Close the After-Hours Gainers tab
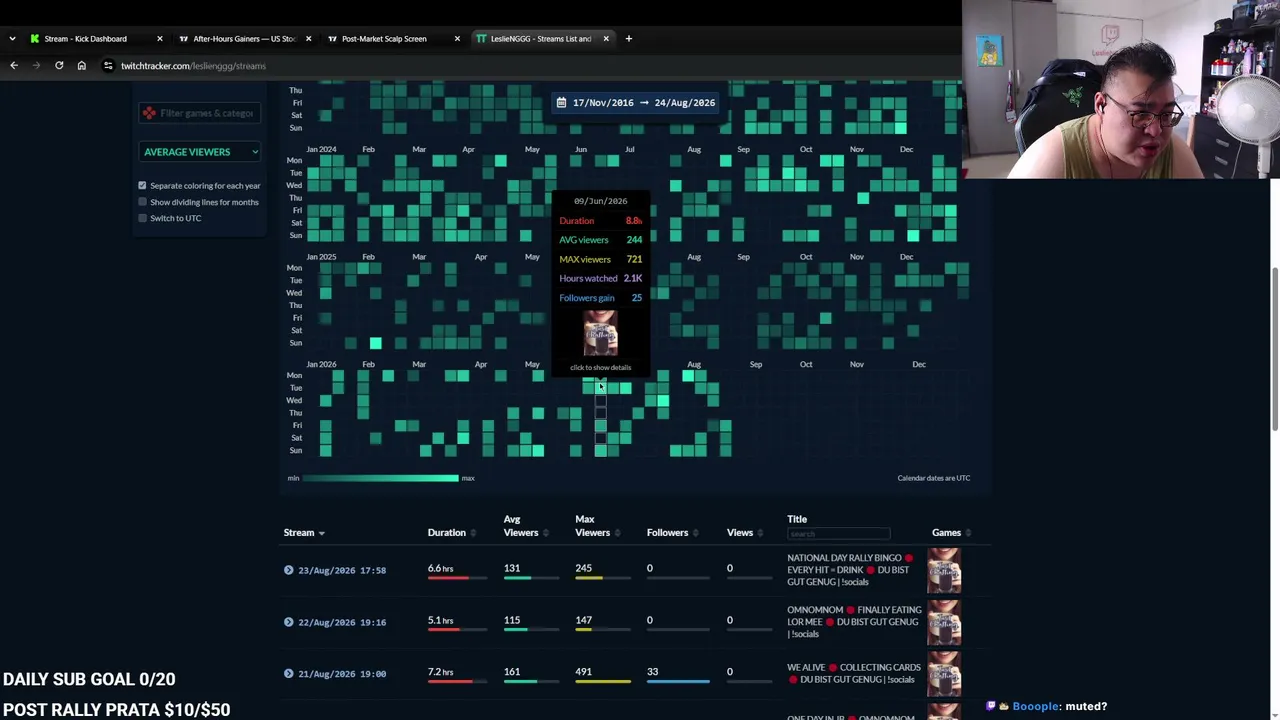Viewport: 1280px width, 720px height. (x=308, y=39)
